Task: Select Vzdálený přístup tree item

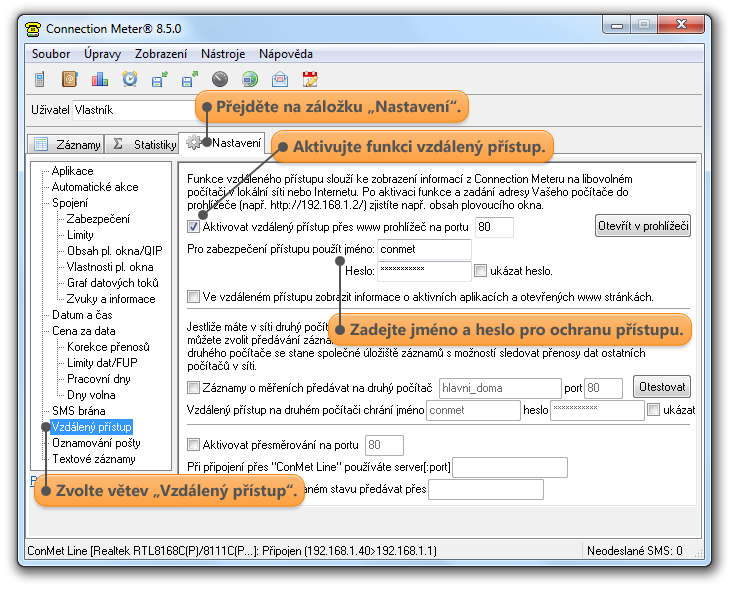Action: [x=91, y=427]
